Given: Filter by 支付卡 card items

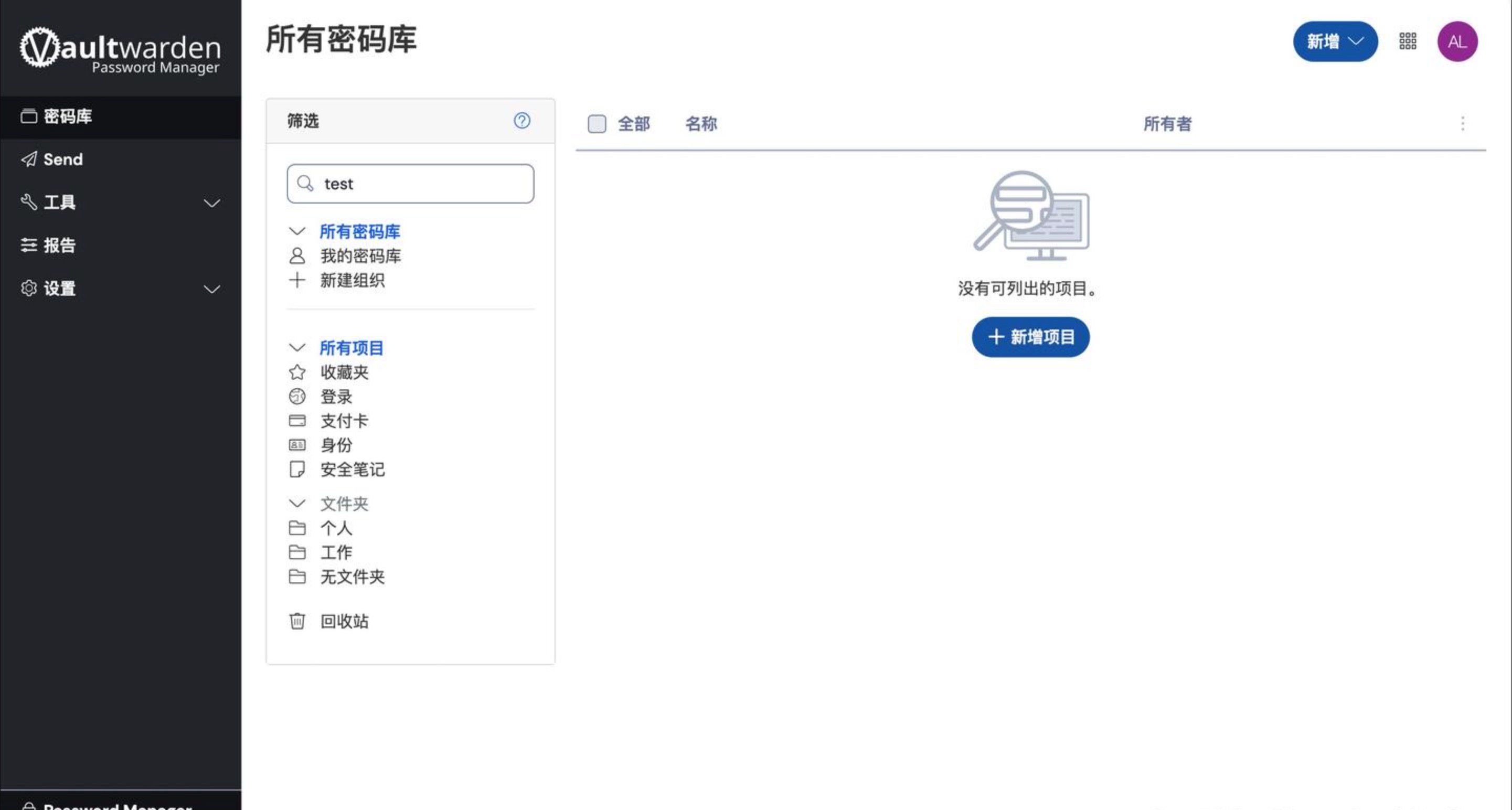Looking at the screenshot, I should coord(344,421).
